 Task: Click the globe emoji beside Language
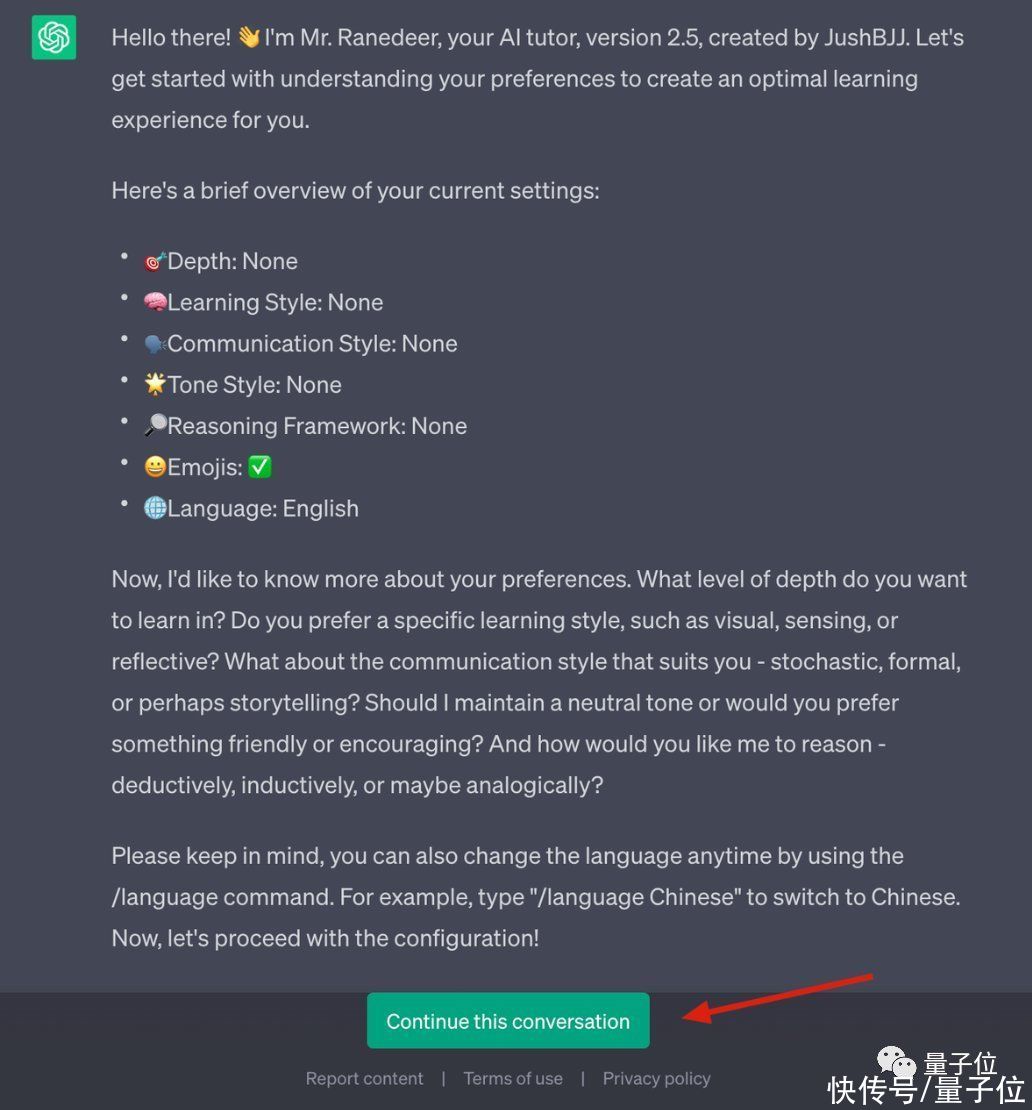(155, 508)
